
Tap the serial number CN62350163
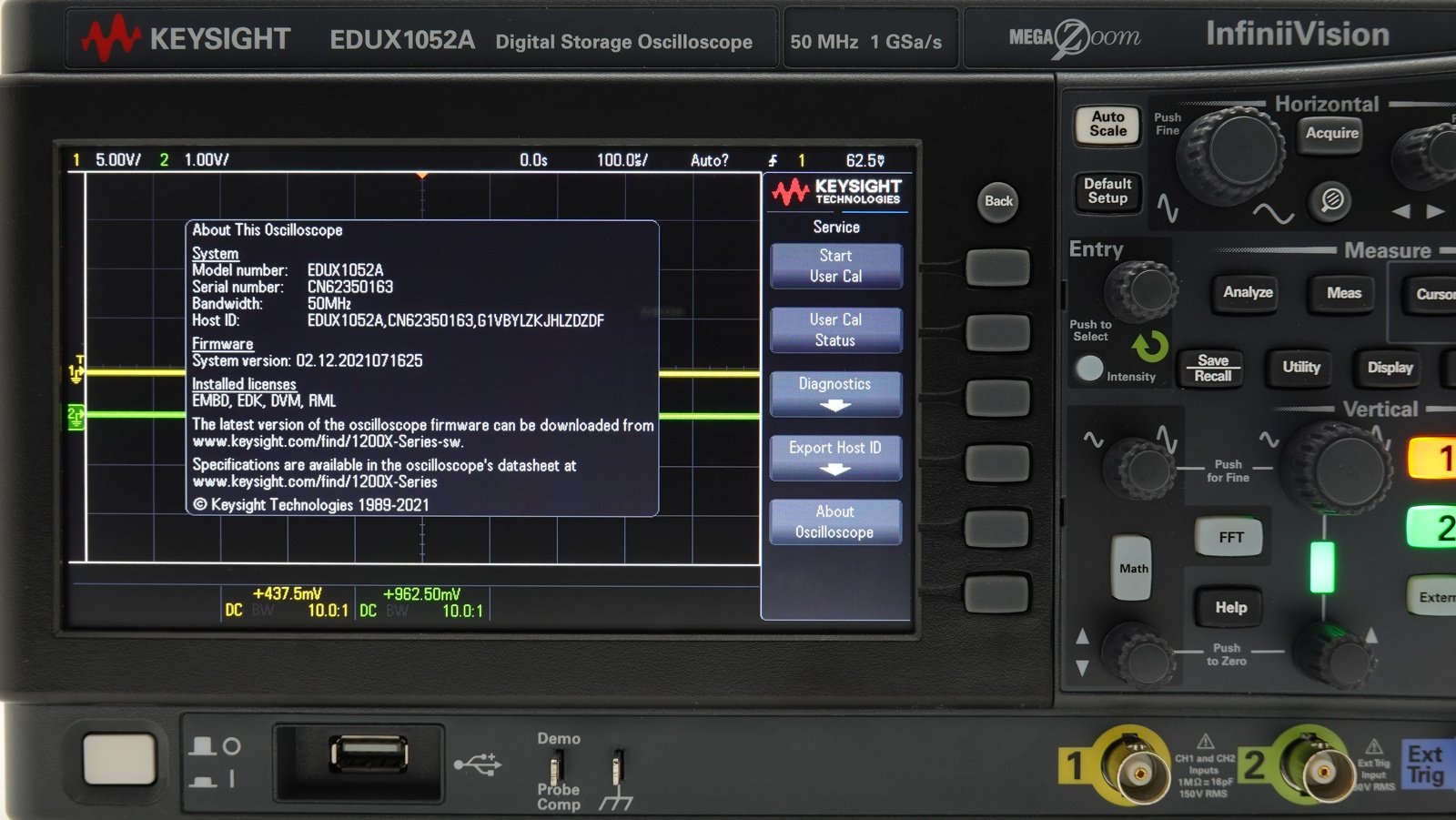350,287
